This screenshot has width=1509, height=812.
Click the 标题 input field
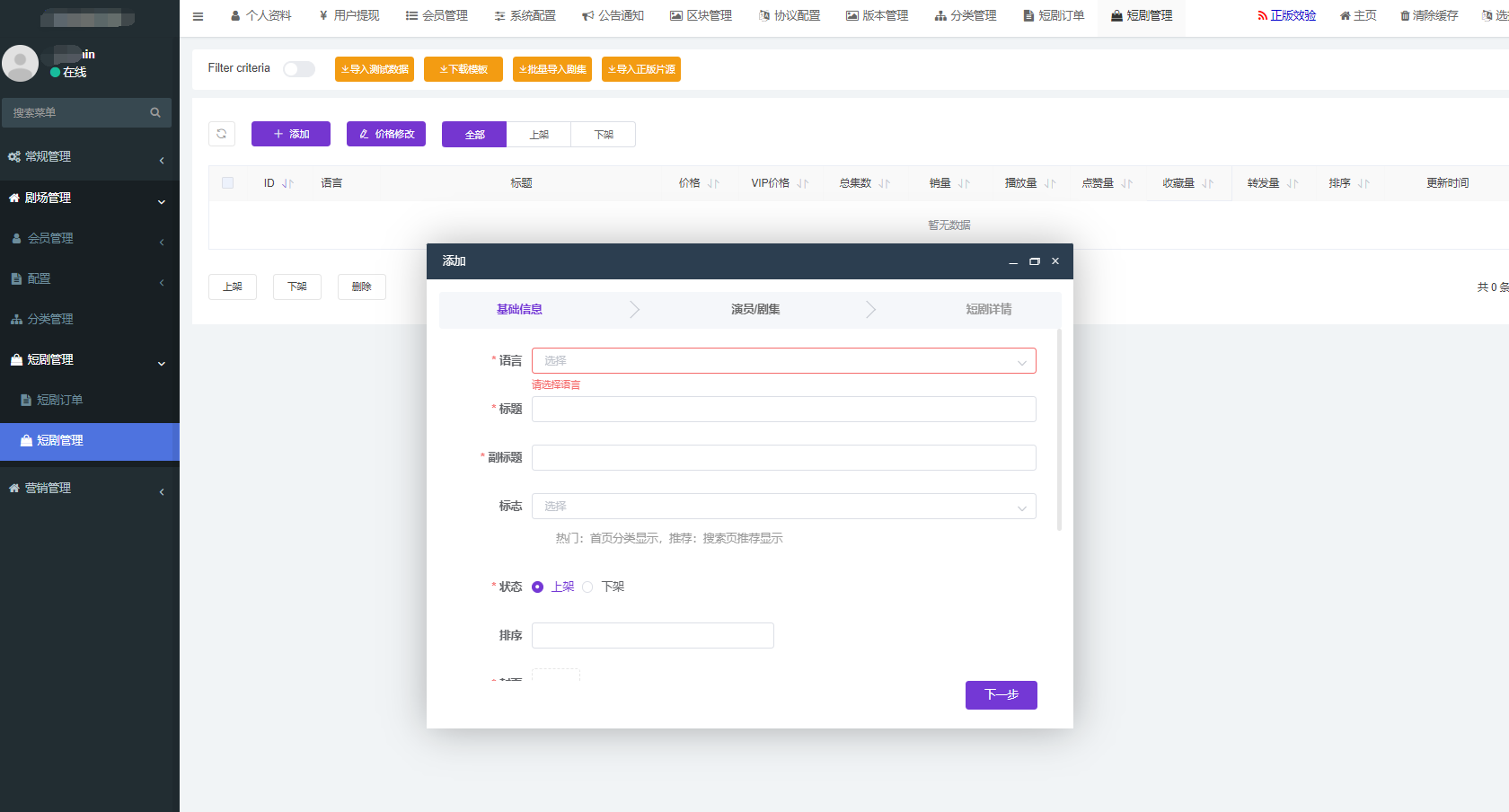click(783, 410)
